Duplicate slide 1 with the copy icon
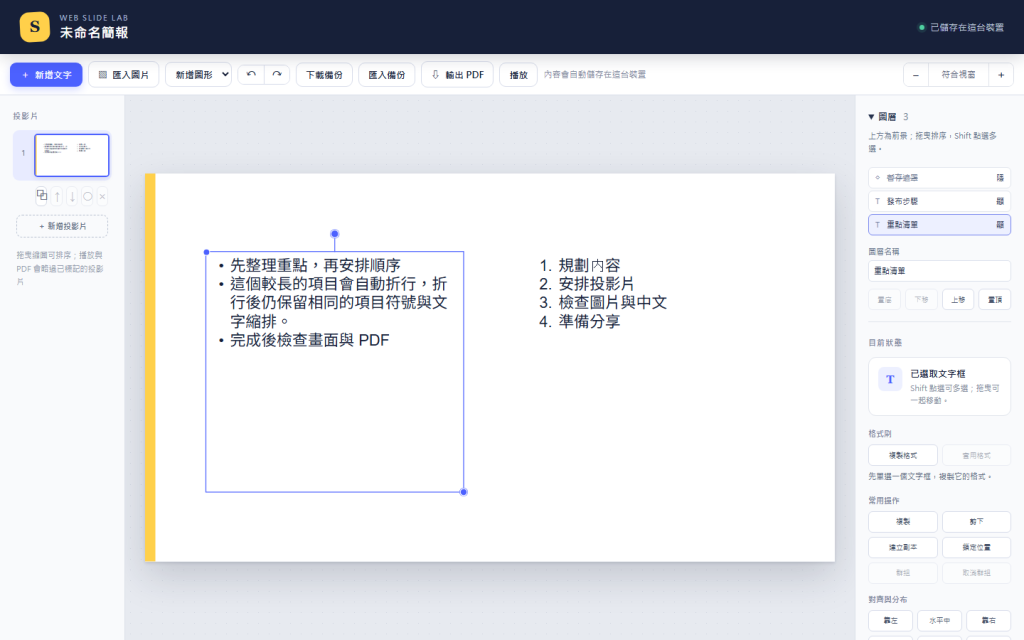Image resolution: width=1024 pixels, height=640 pixels. pos(42,195)
